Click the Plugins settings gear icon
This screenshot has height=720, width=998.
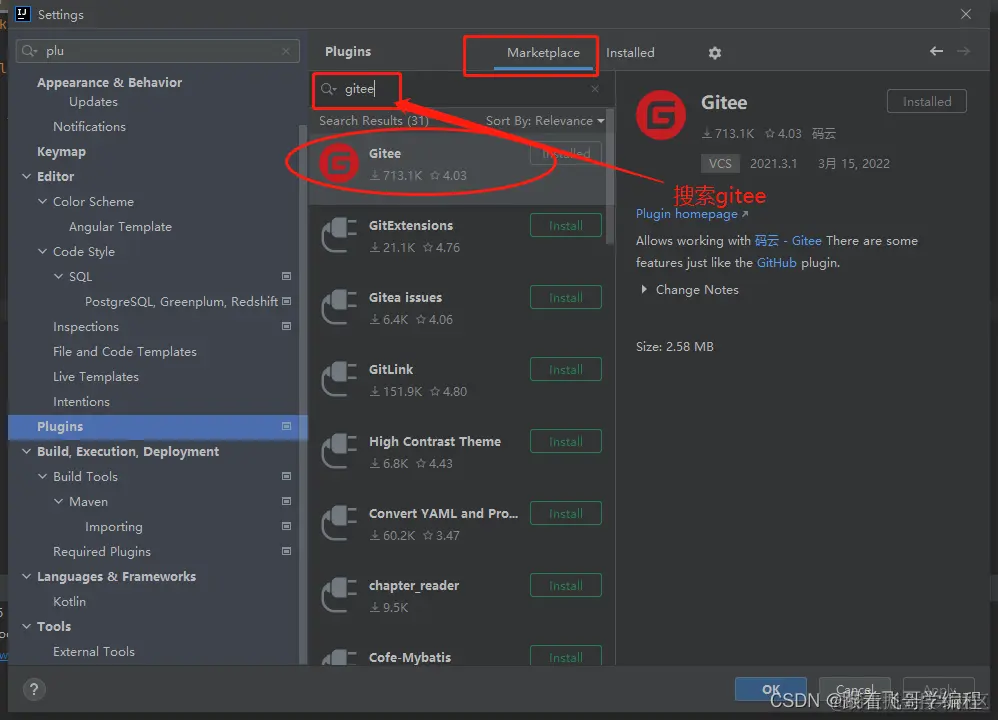(715, 53)
